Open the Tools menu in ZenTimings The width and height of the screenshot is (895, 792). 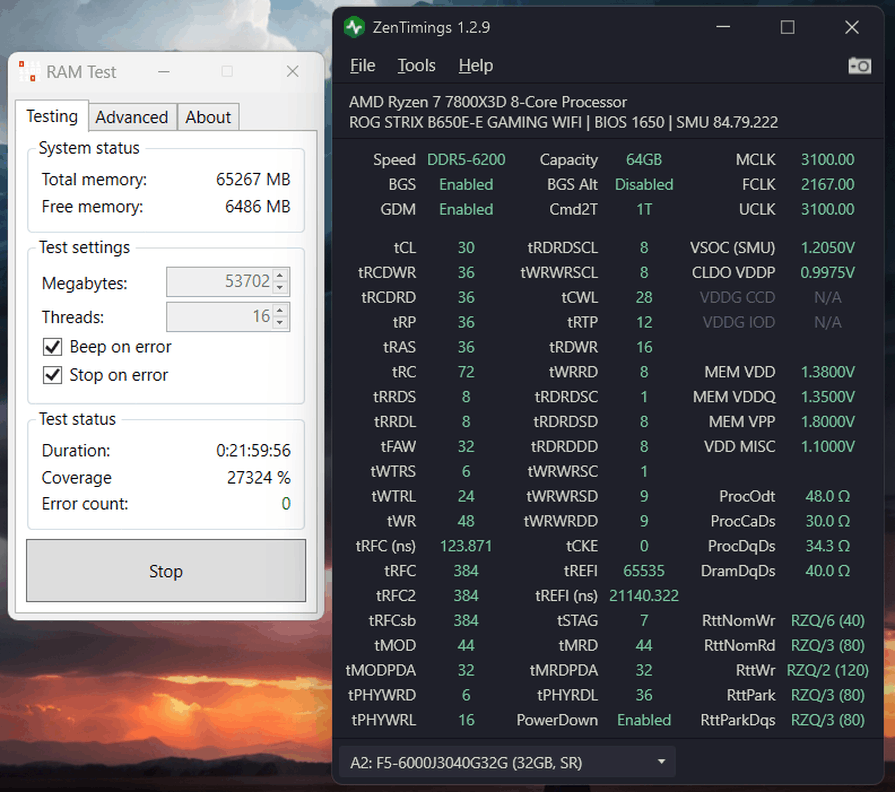416,66
